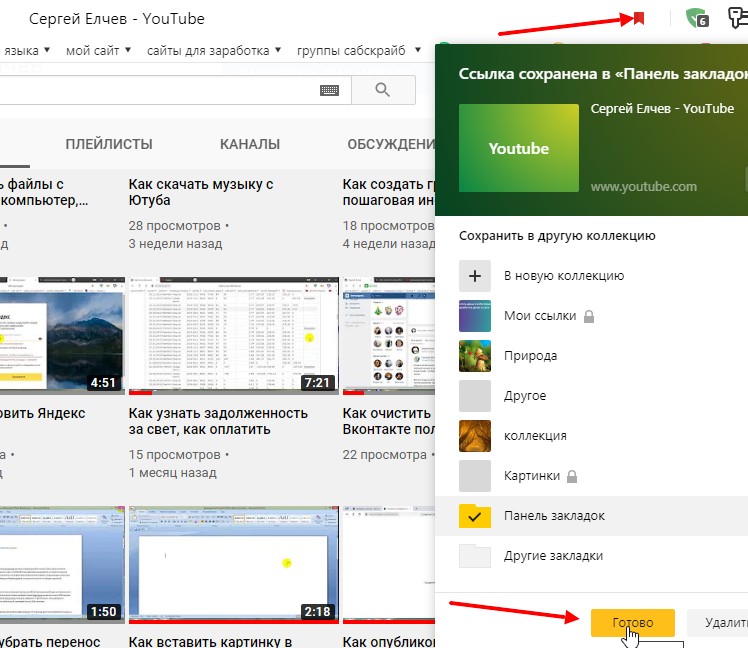The image size is (748, 648).
Task: Open the ОБСУЖДЕНИЕ tab
Action: coord(391,144)
